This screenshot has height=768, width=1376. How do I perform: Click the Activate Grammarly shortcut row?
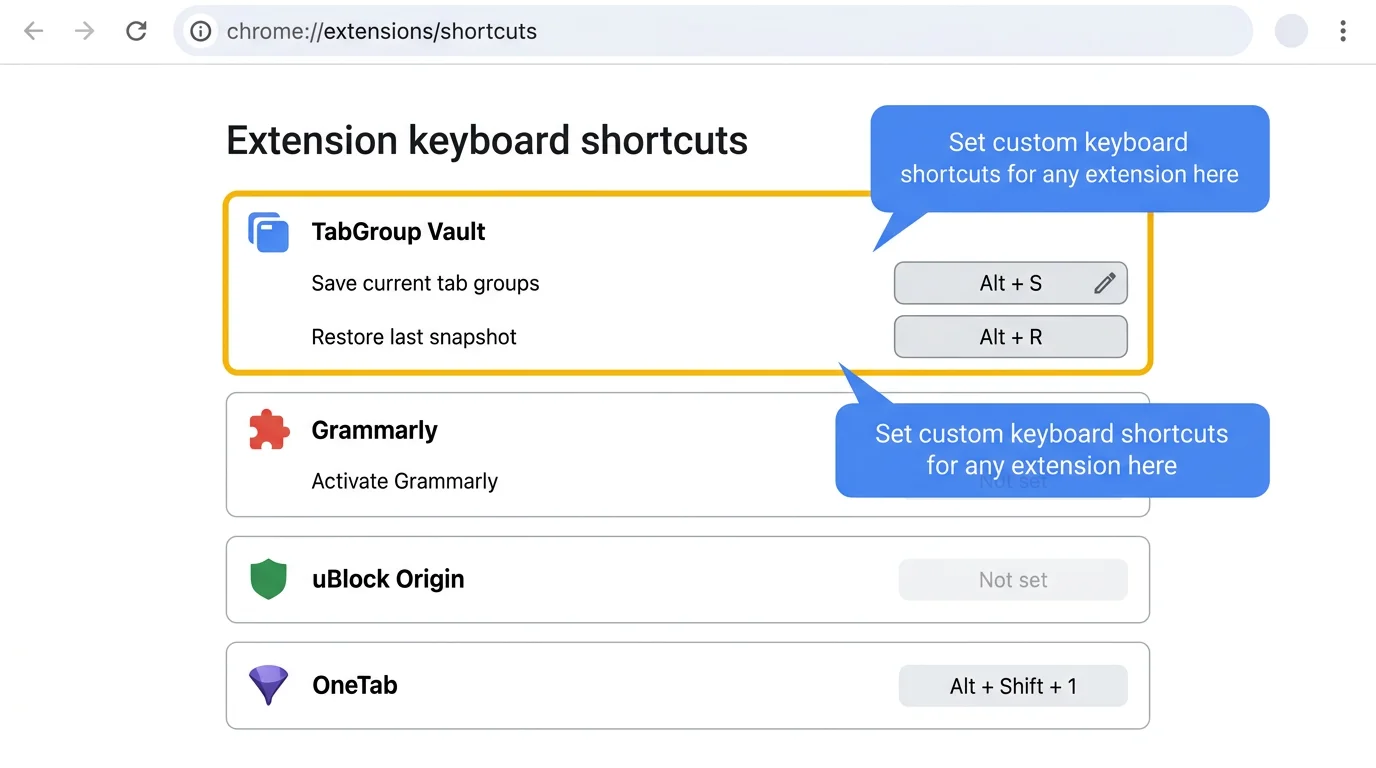pos(405,481)
